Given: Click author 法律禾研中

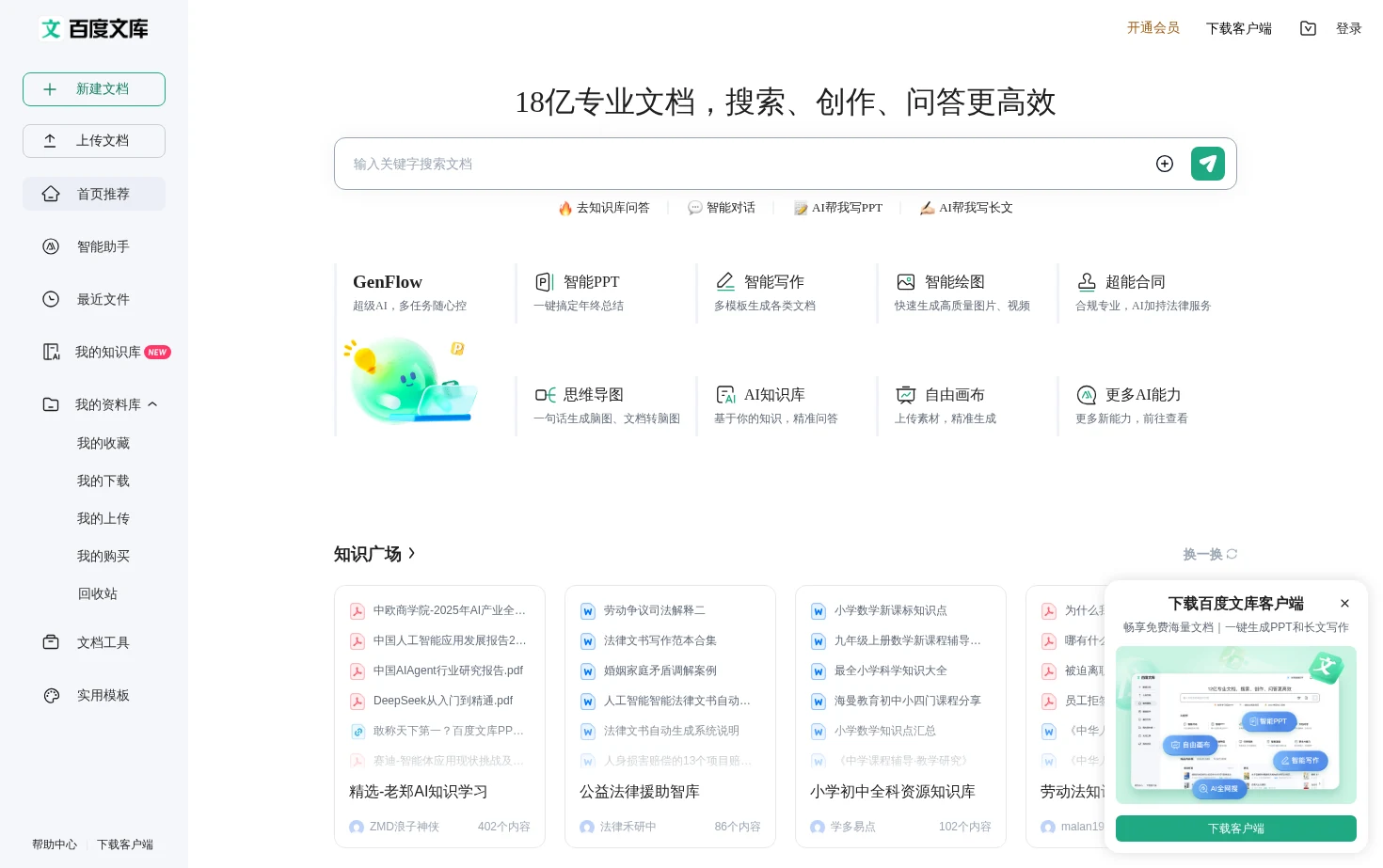Looking at the screenshot, I should [628, 827].
